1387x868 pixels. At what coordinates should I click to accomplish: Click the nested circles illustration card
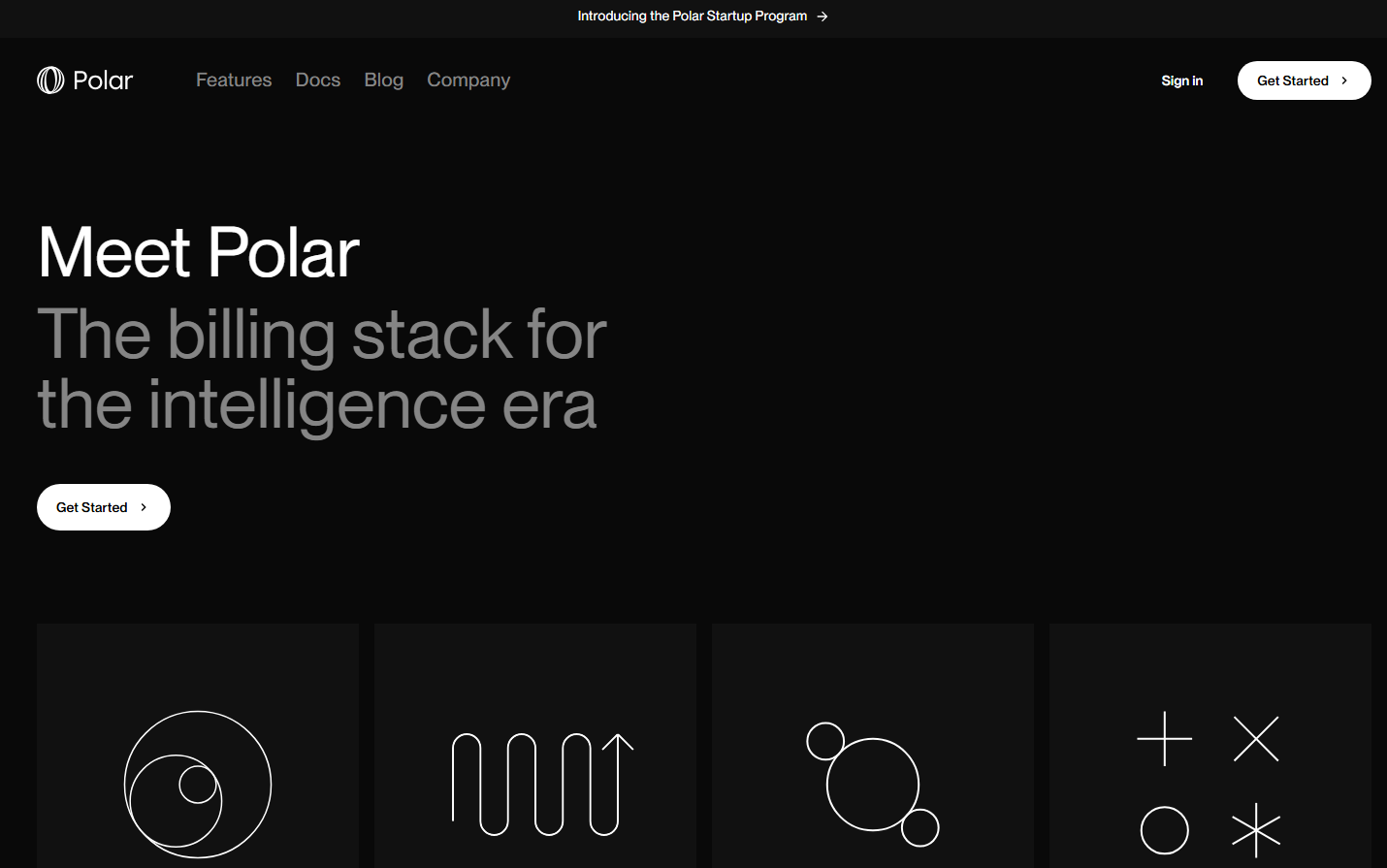pyautogui.click(x=198, y=746)
